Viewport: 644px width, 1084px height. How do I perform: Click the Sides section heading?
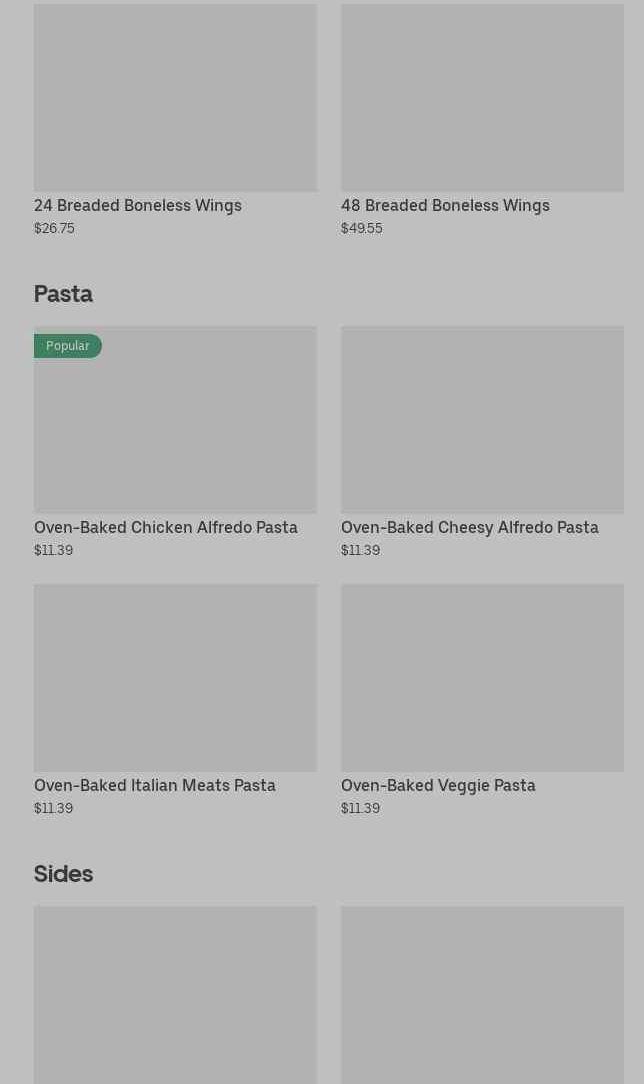tap(63, 873)
